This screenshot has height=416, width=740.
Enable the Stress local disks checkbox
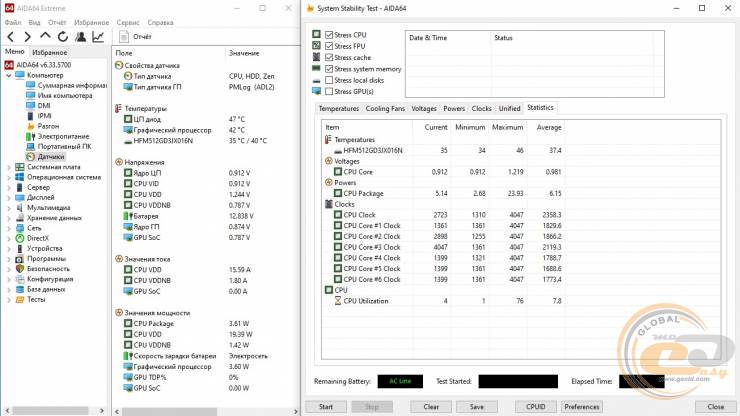329,80
